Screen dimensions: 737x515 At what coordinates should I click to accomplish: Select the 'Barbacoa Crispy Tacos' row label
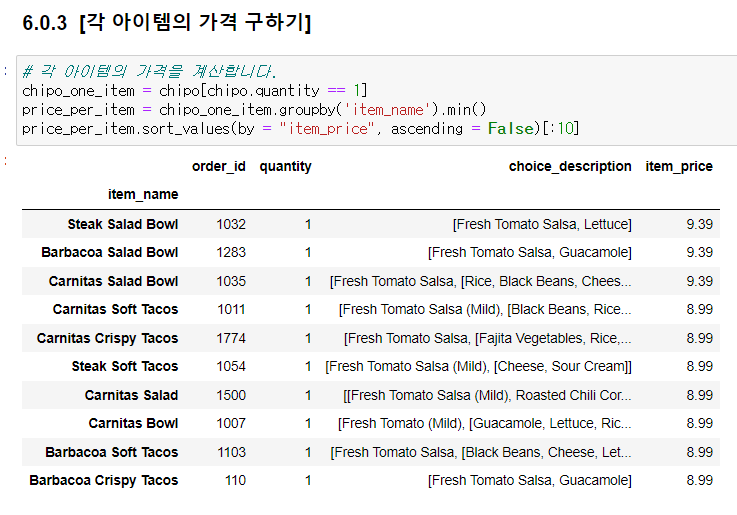(x=103, y=480)
